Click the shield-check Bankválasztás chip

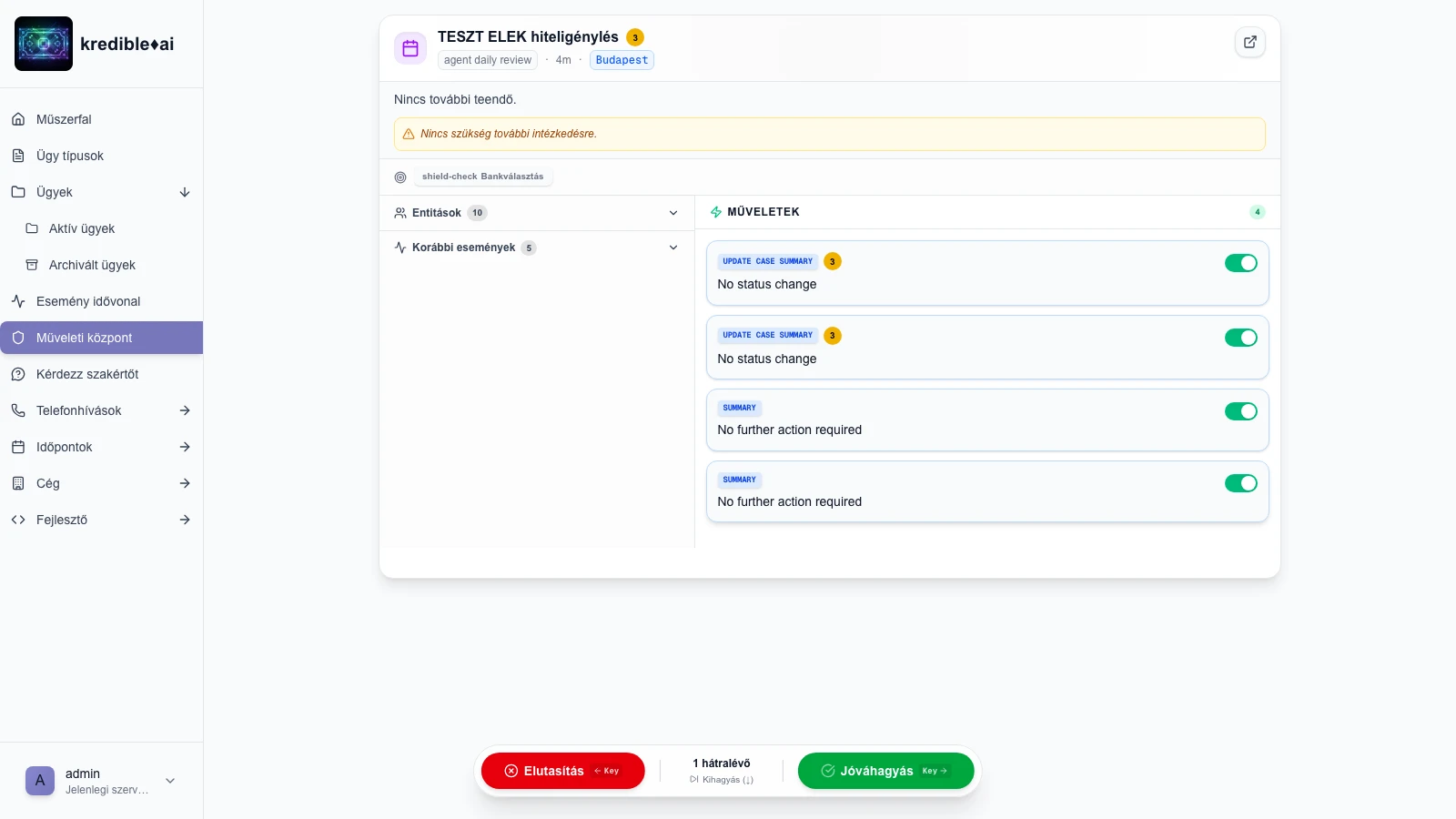482,177
